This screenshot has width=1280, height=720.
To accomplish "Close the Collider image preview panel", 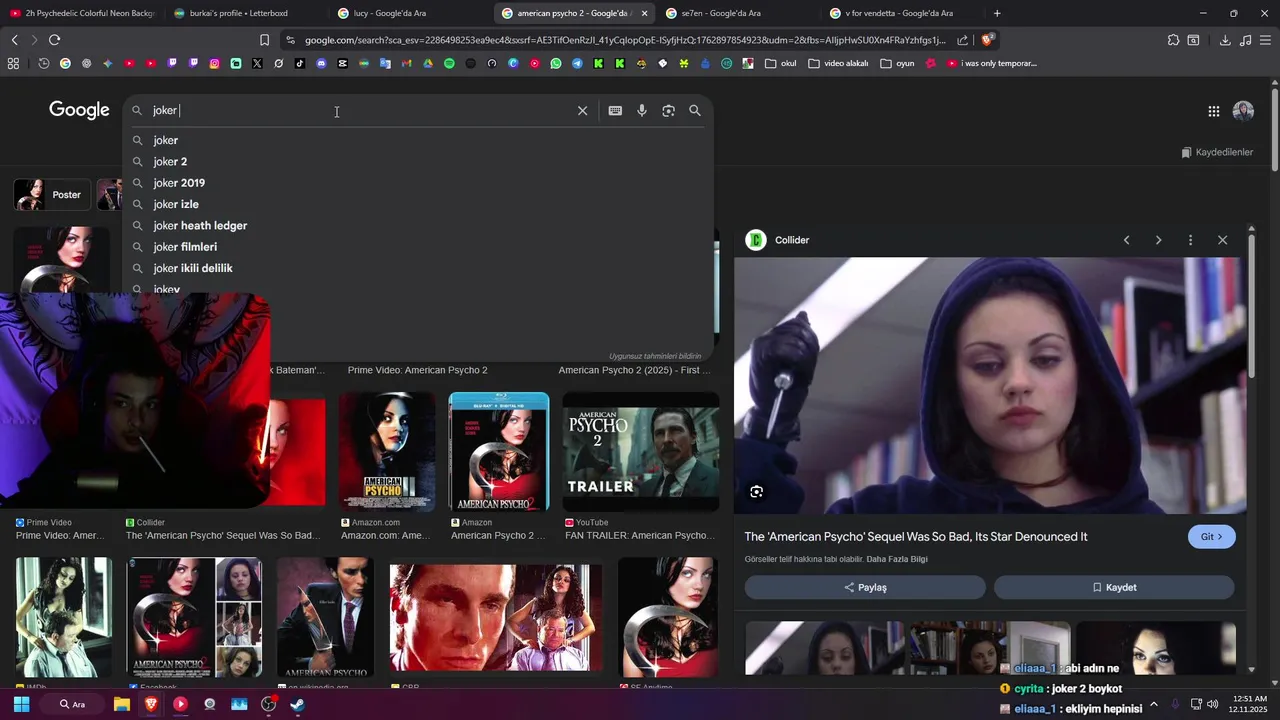I will click(1222, 240).
